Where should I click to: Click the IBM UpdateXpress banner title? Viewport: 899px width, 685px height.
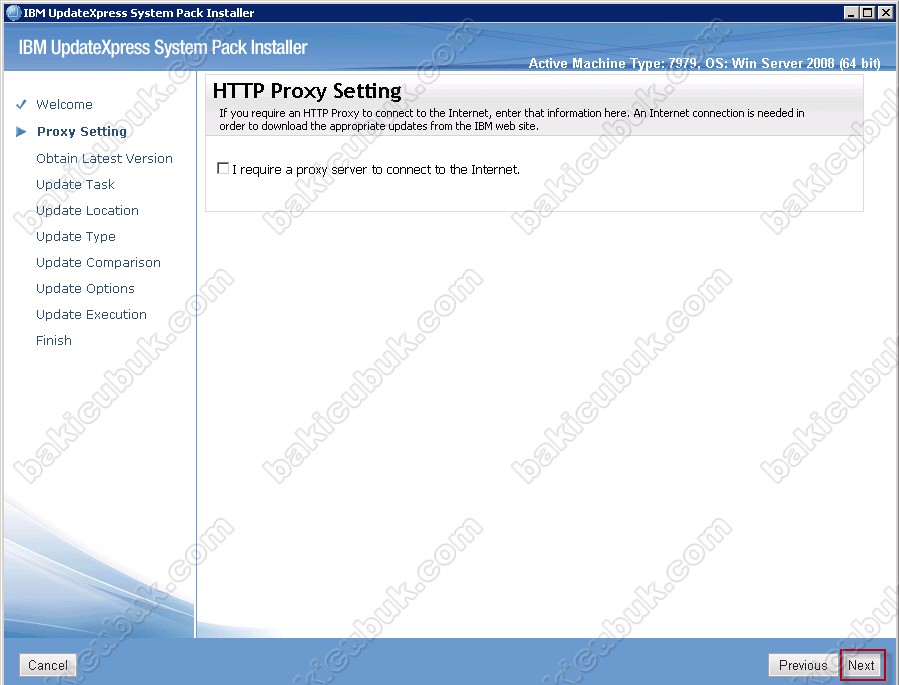pos(163,47)
